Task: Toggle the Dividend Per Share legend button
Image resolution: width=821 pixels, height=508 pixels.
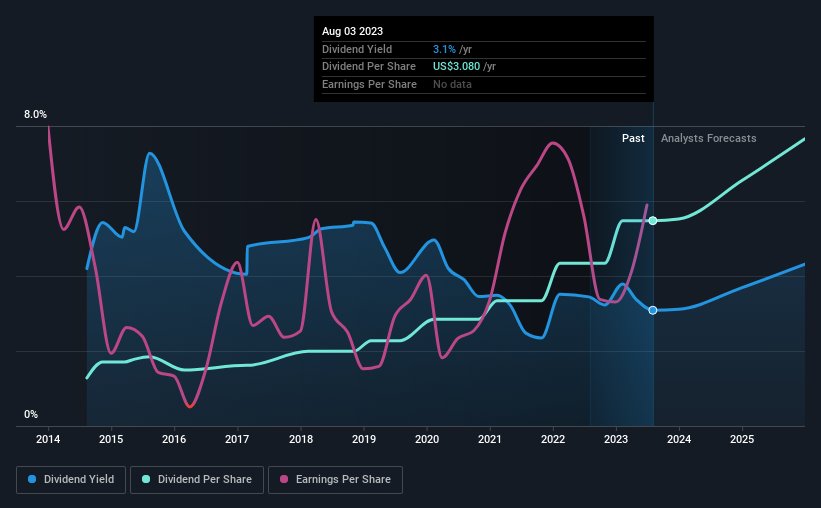Action: click(x=197, y=480)
